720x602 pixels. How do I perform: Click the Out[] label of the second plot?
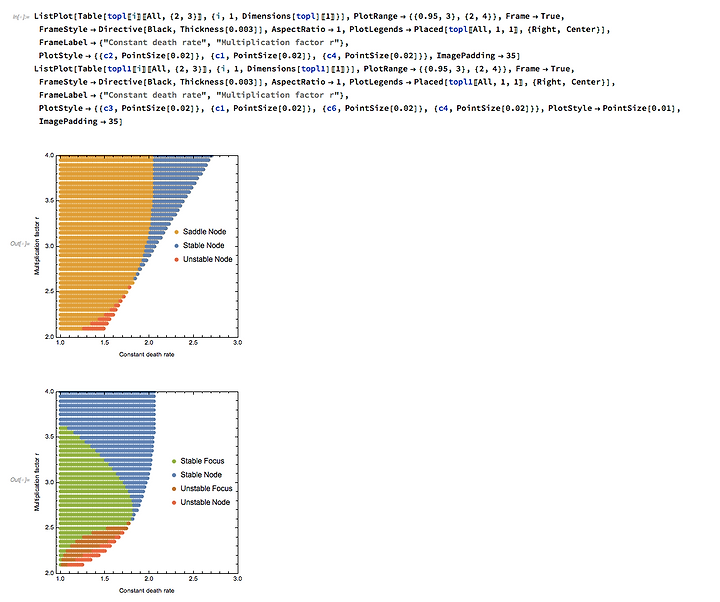(x=20, y=479)
